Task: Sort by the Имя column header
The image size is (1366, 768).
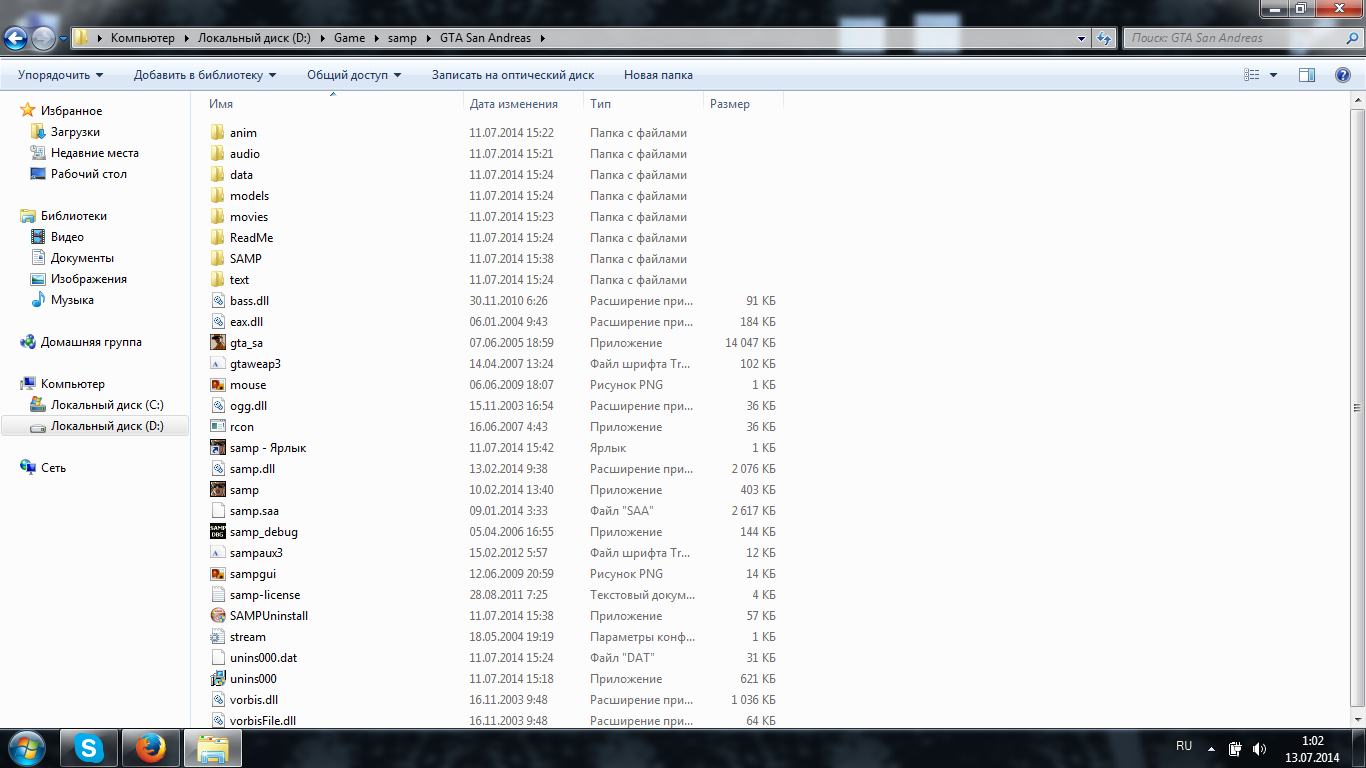Action: coord(221,104)
